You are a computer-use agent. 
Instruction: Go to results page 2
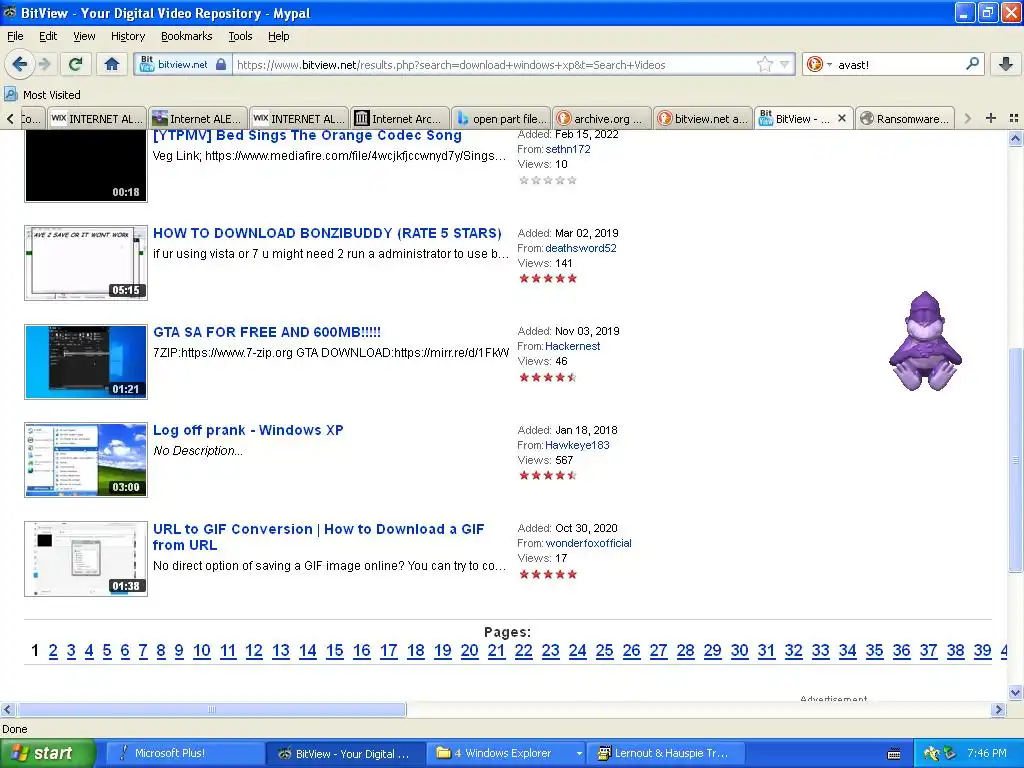coord(53,650)
